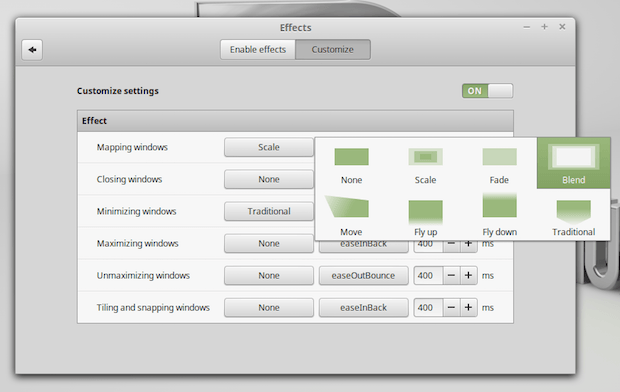Viewport: 620px width, 392px height.
Task: Open Mapping windows Scale effect dropdown
Action: point(269,147)
